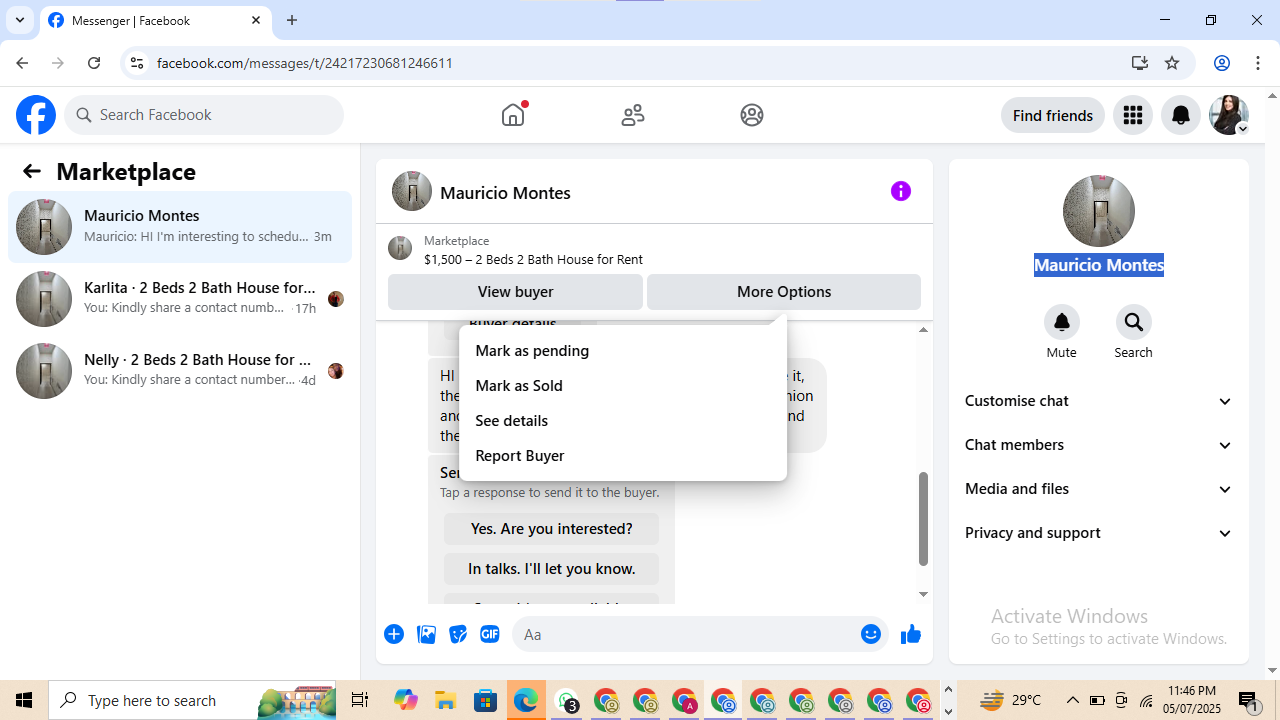Click the chat header Mauricio Montes avatar
Screen dimensions: 1280x720
[412, 191]
